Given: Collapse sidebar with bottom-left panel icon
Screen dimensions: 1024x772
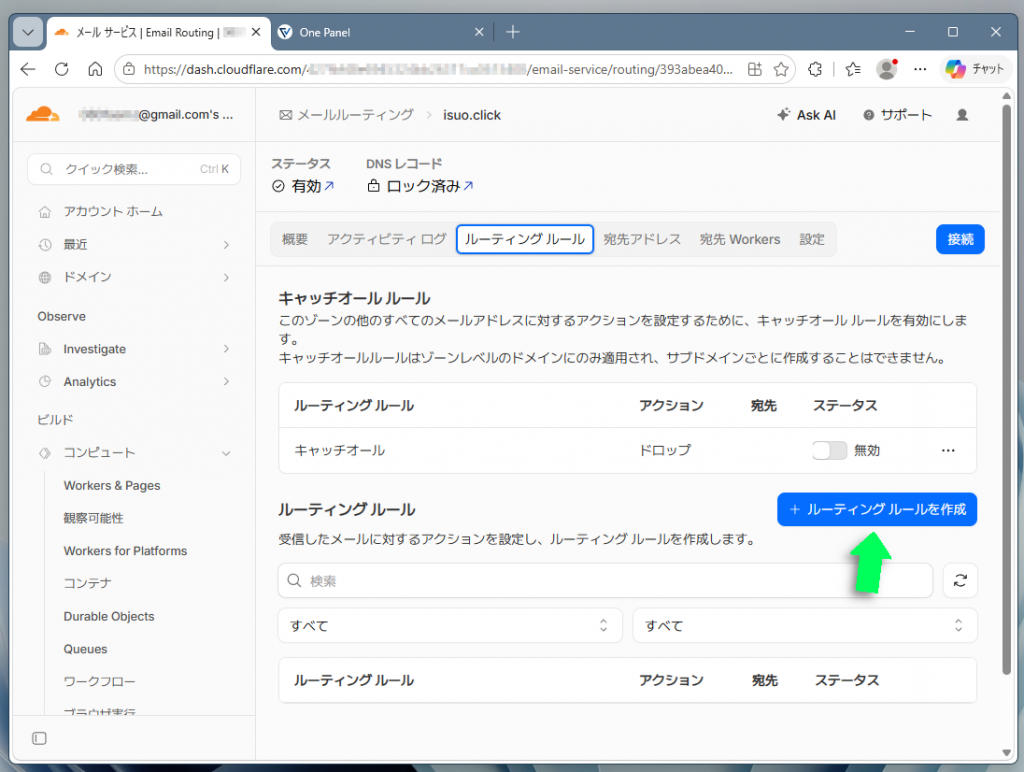Looking at the screenshot, I should [39, 738].
